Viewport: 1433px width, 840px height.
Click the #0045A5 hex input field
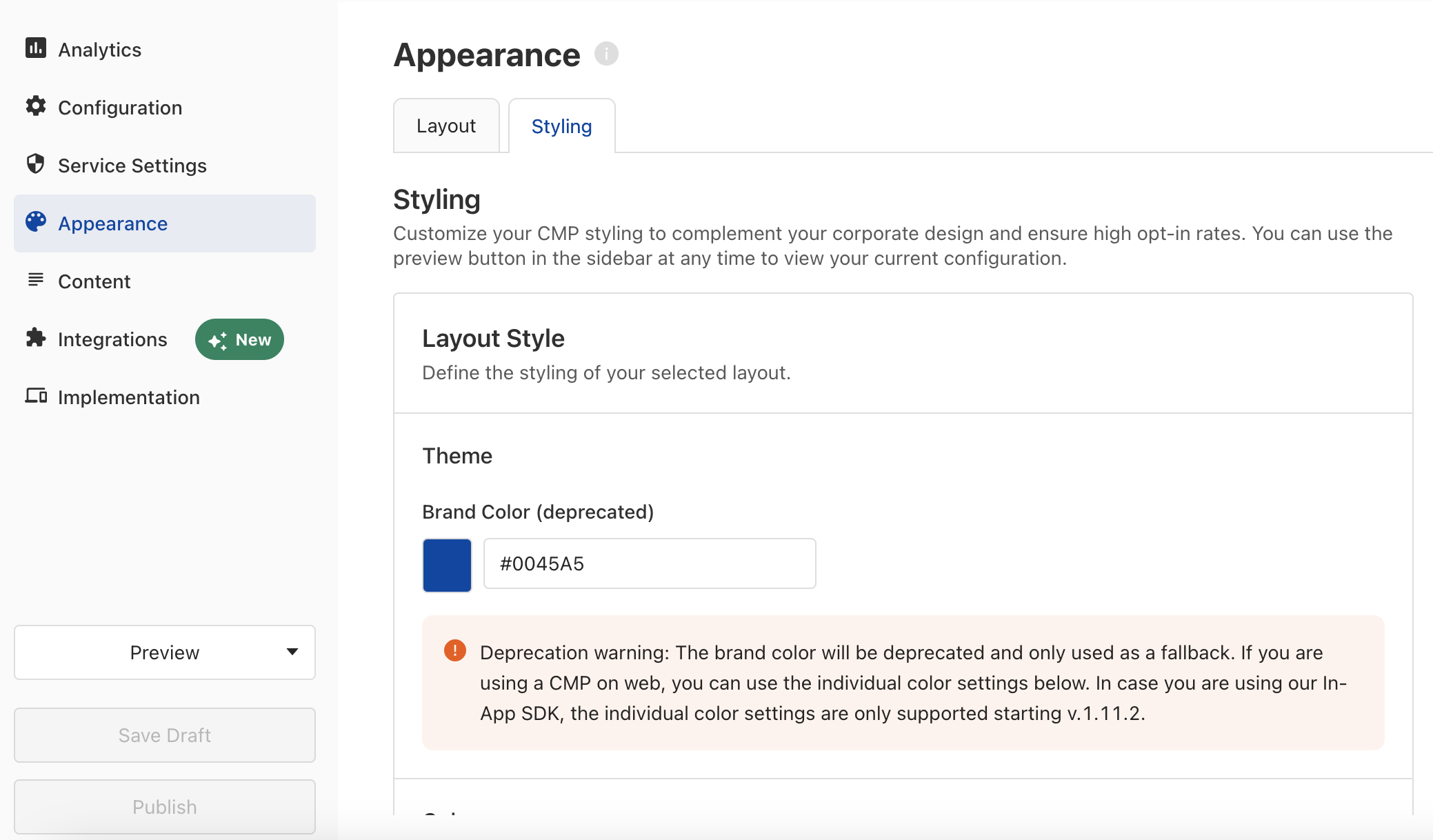(649, 563)
